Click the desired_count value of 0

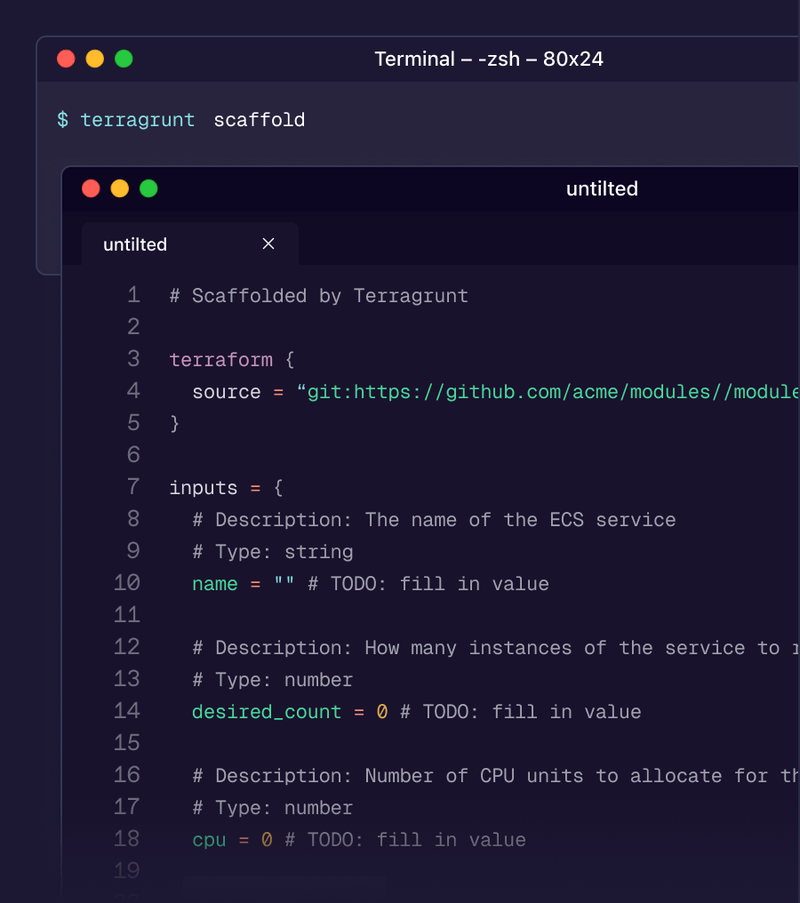(382, 711)
